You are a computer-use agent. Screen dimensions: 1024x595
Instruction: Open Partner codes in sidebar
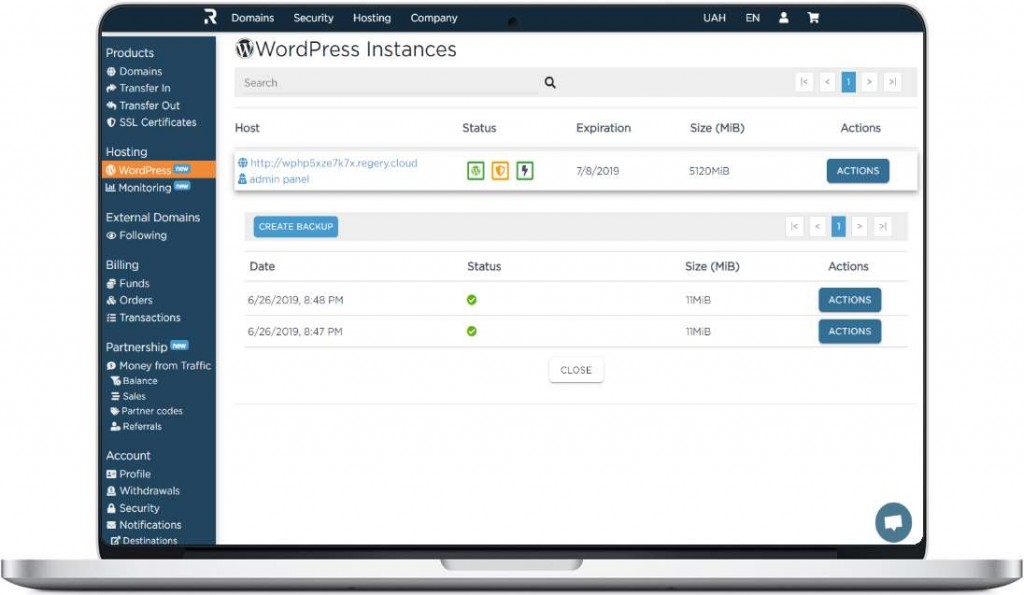pos(146,411)
